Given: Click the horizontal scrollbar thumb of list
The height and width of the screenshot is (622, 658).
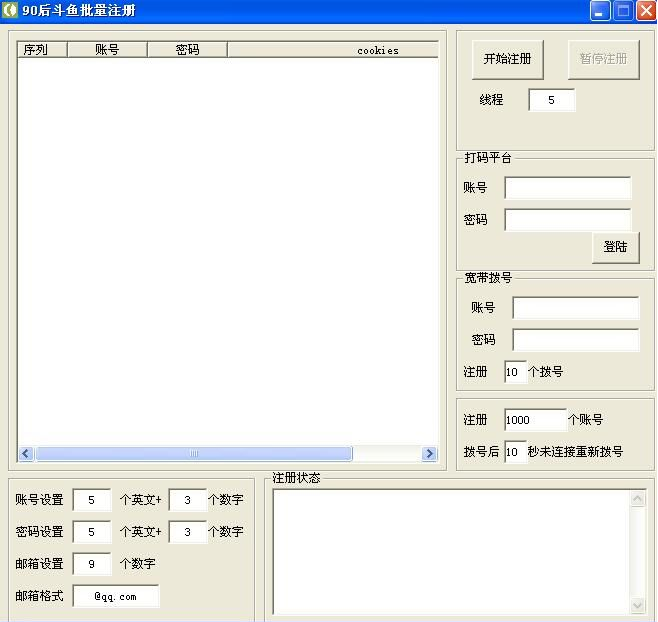Looking at the screenshot, I should click(x=194, y=454).
